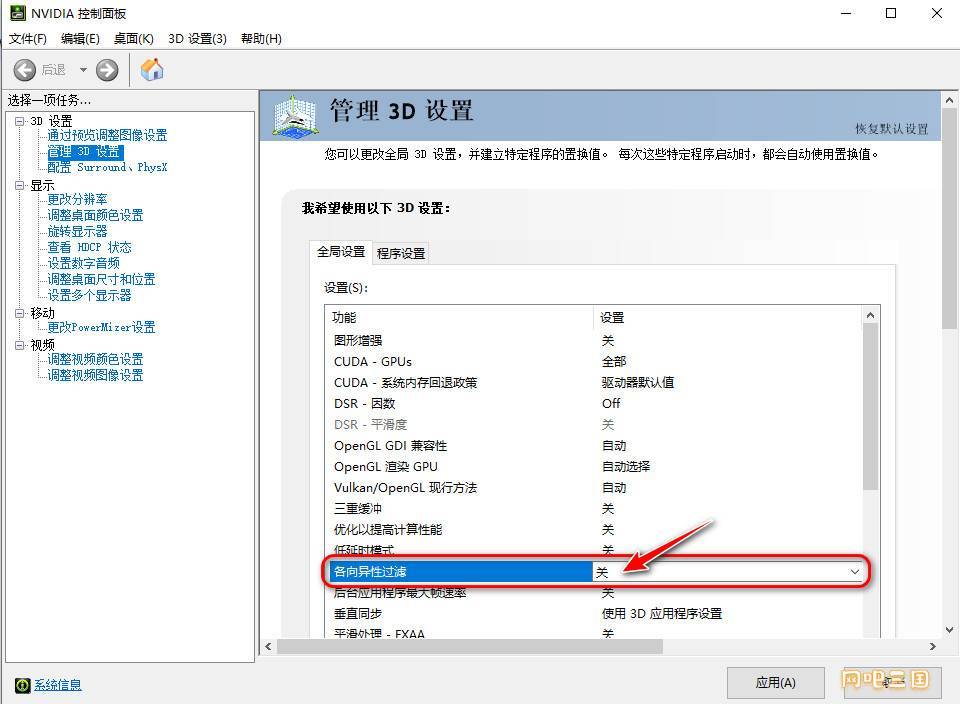Click horizontal scrollbar left arrow

[x=268, y=646]
